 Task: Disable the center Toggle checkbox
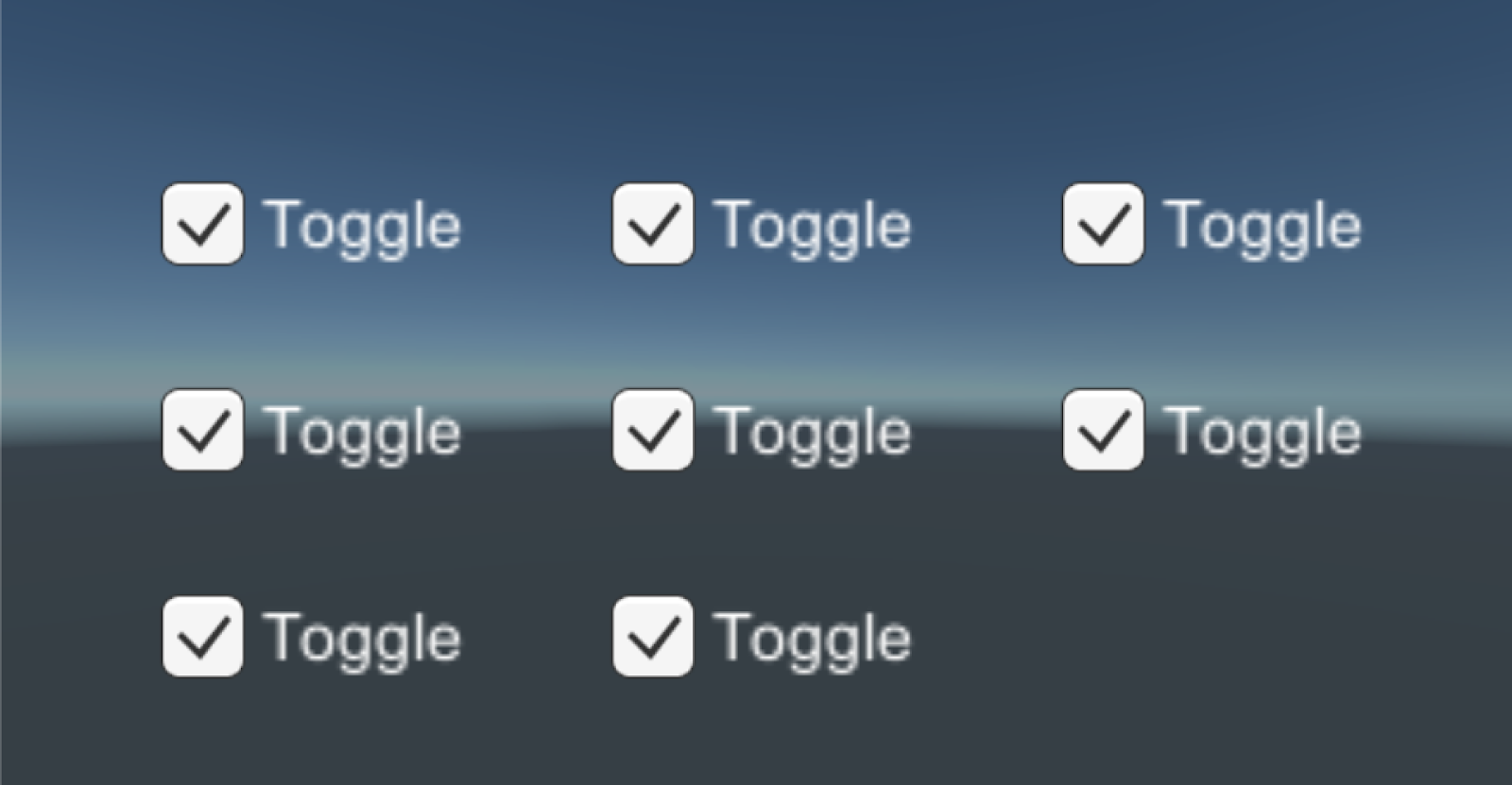click(653, 430)
